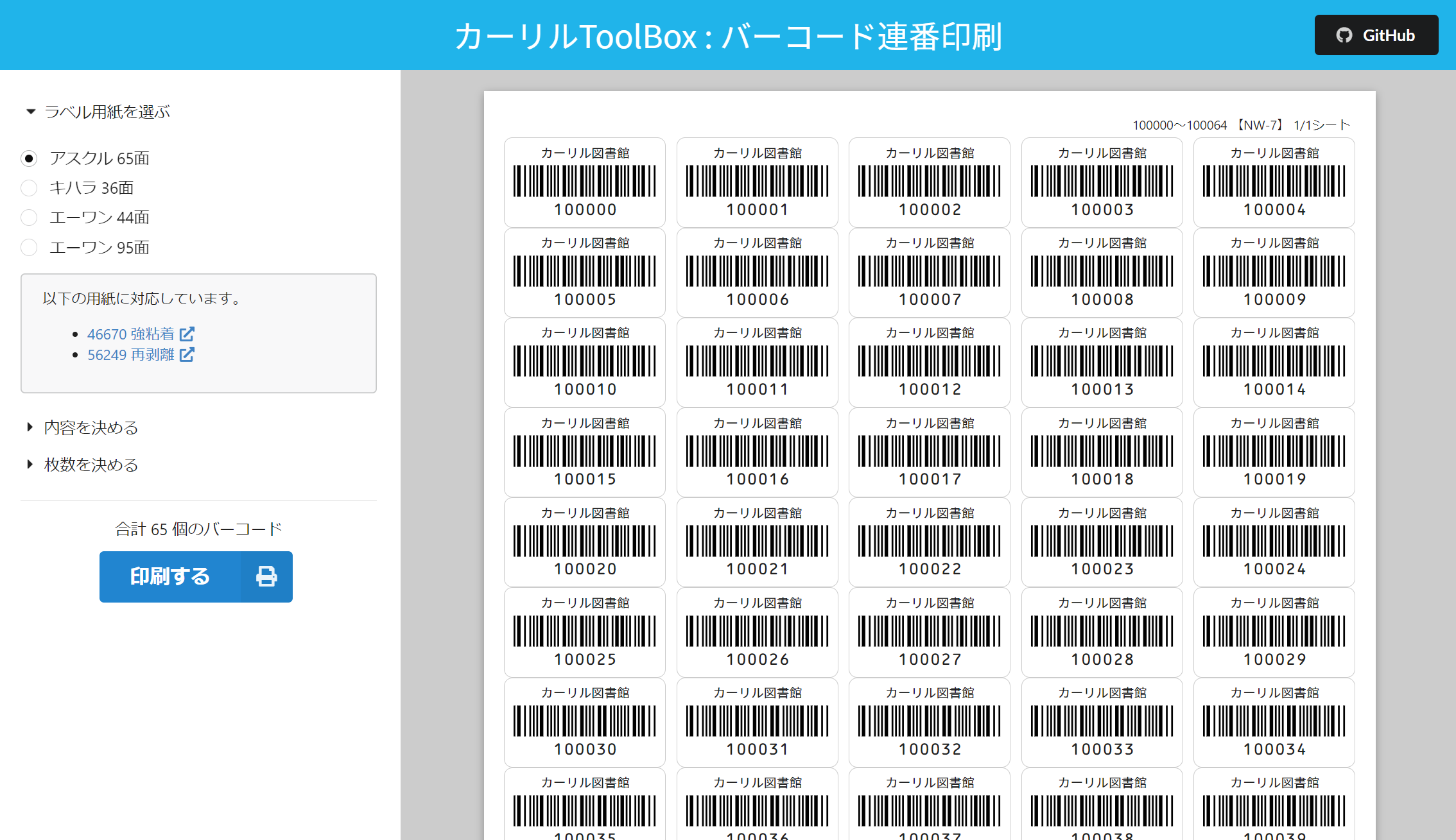Select エーワン 44面 label paper
Image resolution: width=1456 pixels, height=840 pixels.
[x=29, y=218]
